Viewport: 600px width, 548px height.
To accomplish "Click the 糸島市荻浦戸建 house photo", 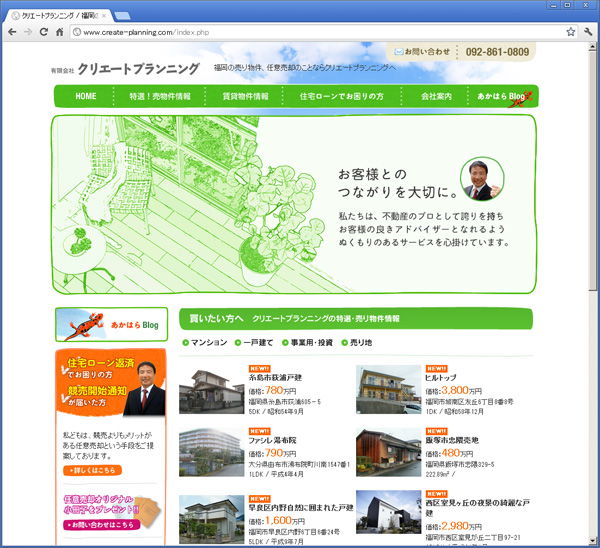I will [212, 389].
